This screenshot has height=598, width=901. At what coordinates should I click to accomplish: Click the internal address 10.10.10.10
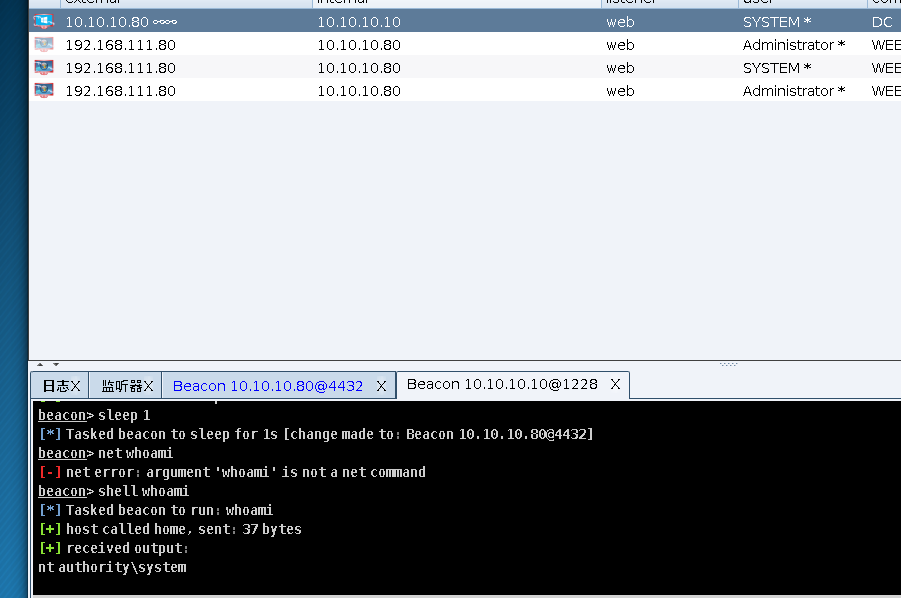pos(359,22)
